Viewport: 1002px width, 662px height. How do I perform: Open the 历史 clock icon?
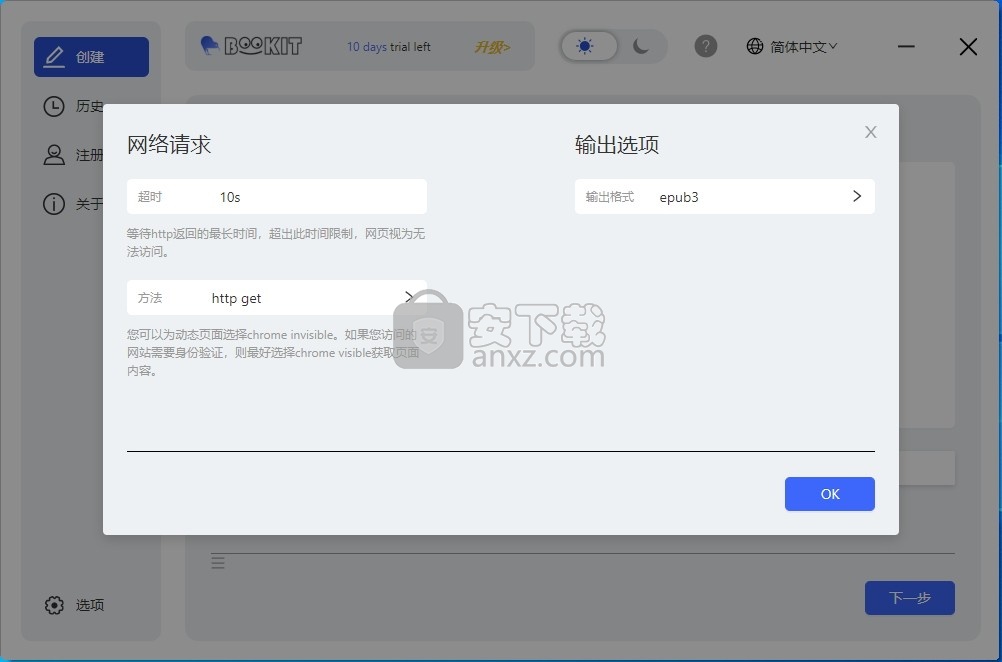[x=54, y=106]
